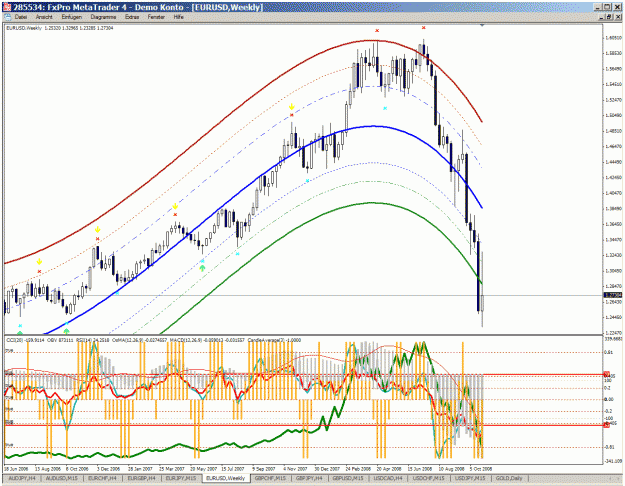Click the chart document icon beside Datei
This screenshot has width=625, height=486.
coord(8,17)
